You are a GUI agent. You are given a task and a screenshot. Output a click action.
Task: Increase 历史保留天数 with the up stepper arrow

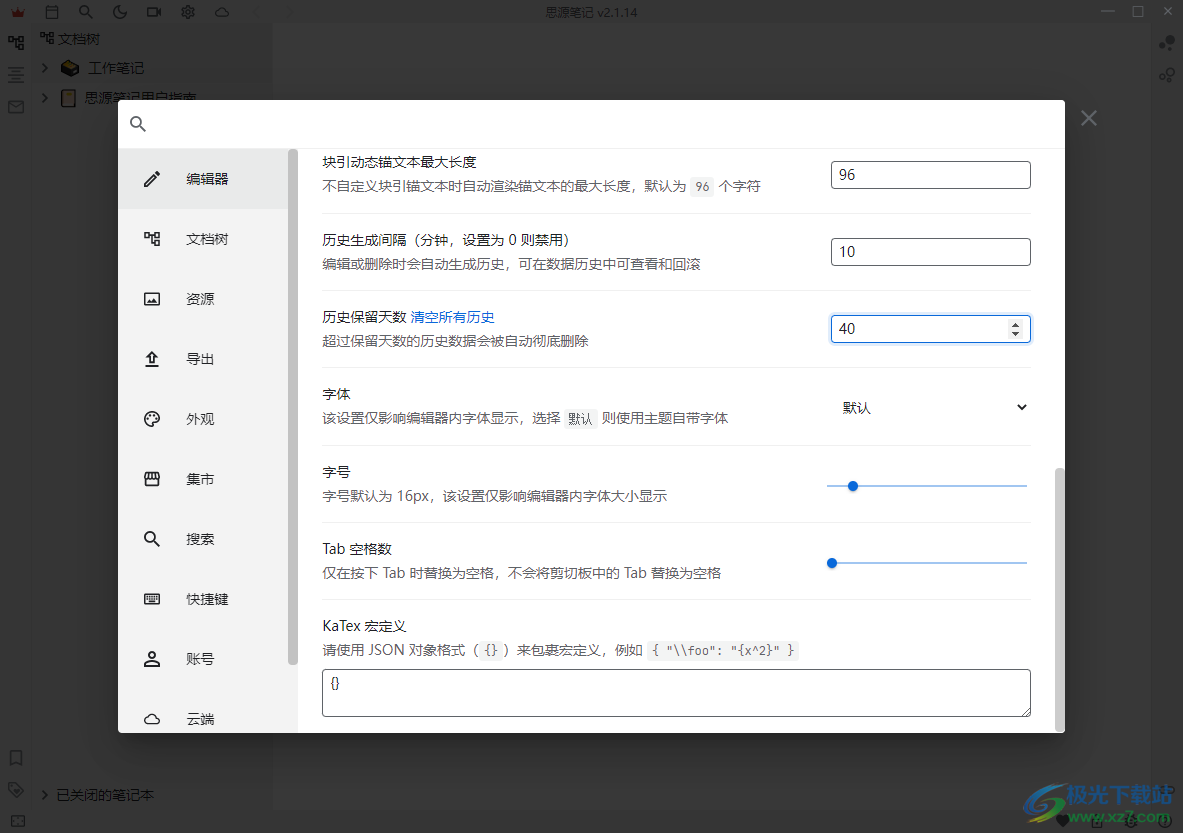1016,324
